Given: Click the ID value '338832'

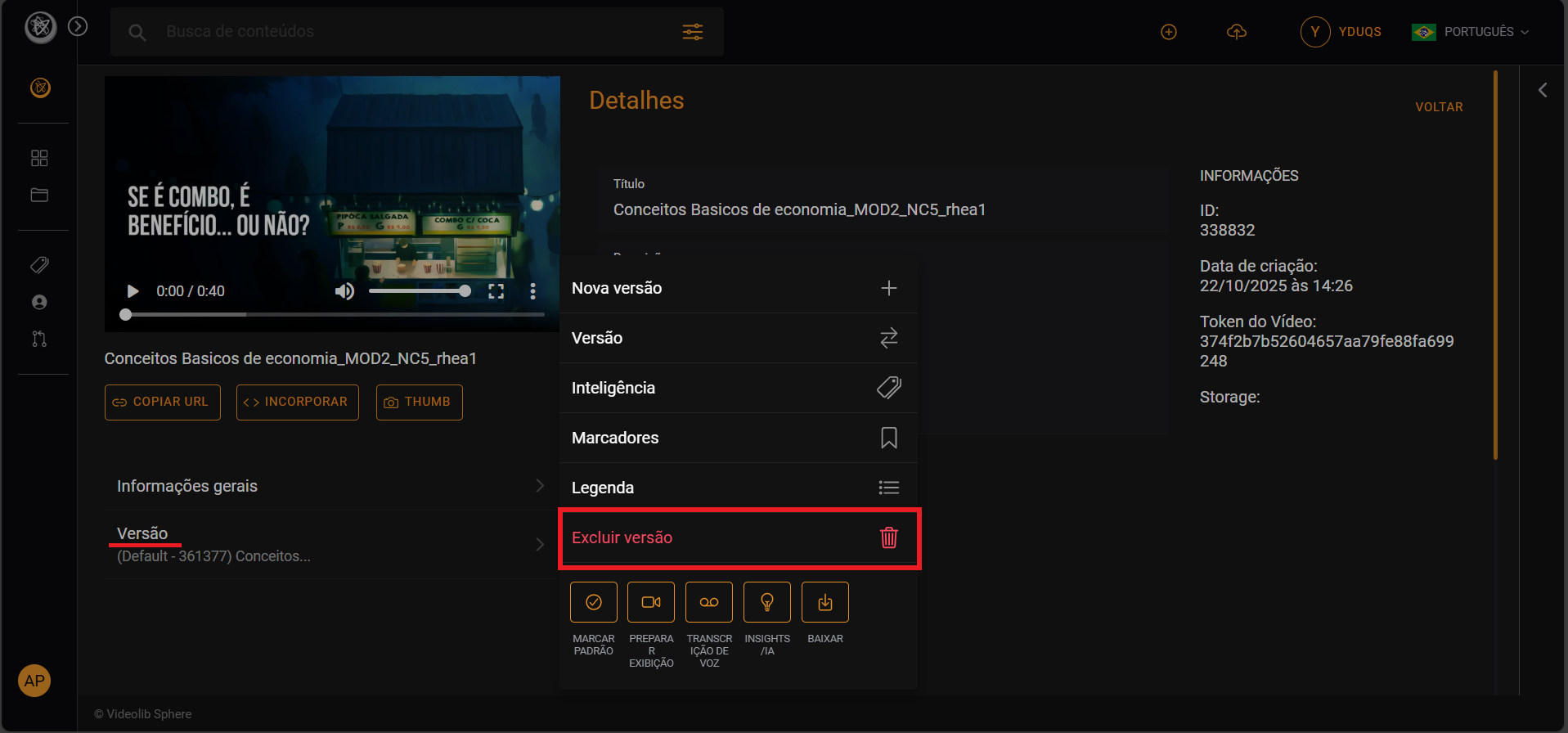Looking at the screenshot, I should [x=1227, y=230].
